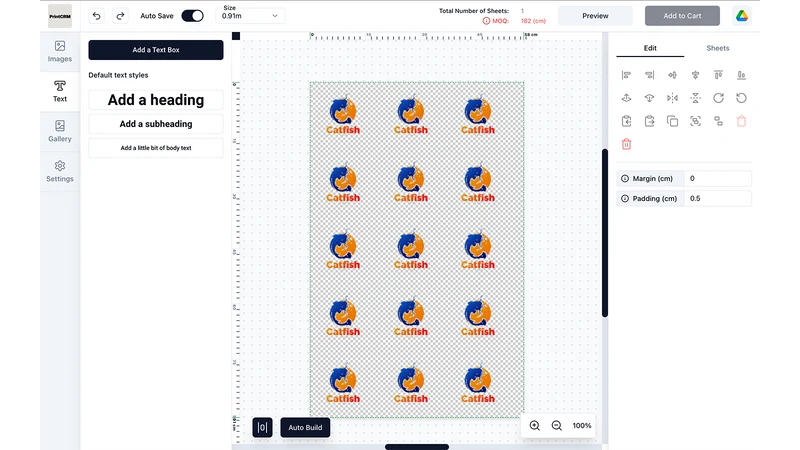800x450 pixels.
Task: Rotate selection clockwise
Action: click(x=718, y=98)
